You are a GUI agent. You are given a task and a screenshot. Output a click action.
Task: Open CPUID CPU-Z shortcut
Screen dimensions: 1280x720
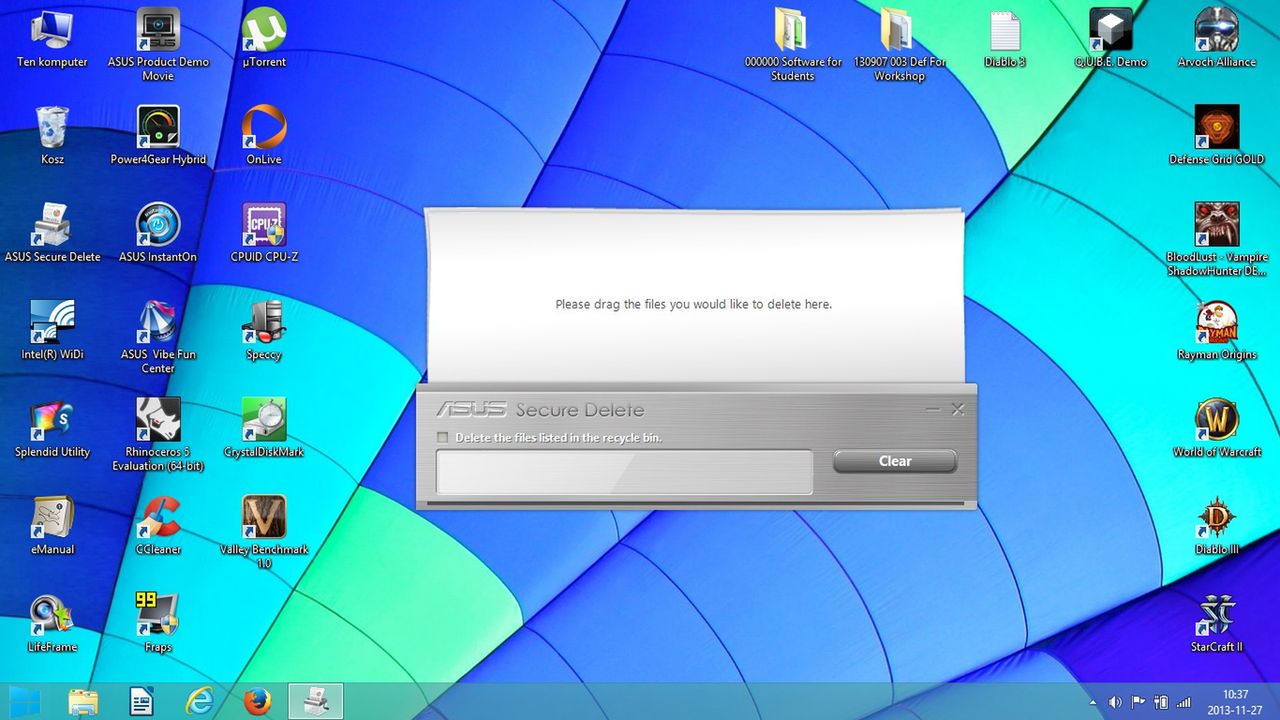[x=264, y=233]
